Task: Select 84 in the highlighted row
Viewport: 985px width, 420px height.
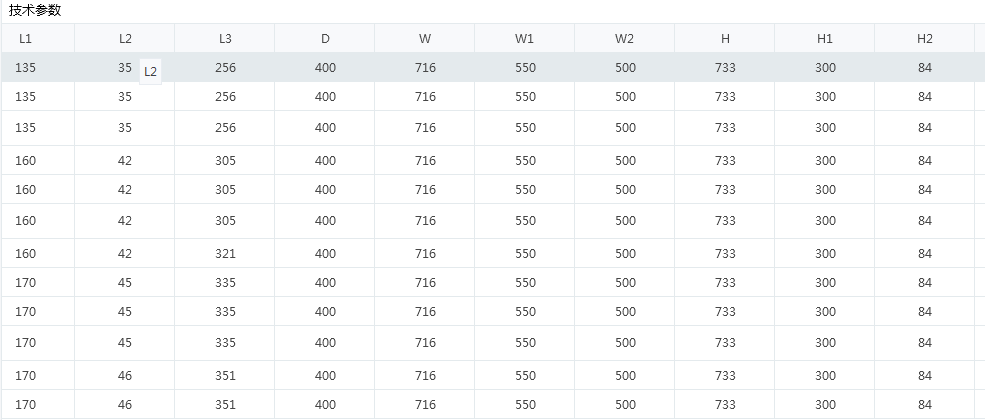Action: pos(925,68)
